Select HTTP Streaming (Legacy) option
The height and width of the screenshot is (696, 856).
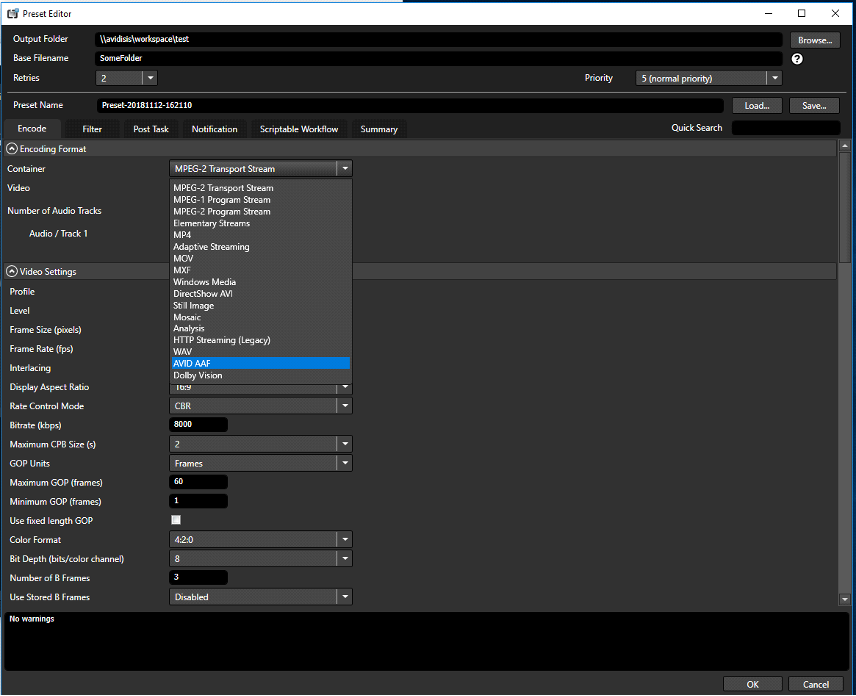tap(261, 340)
